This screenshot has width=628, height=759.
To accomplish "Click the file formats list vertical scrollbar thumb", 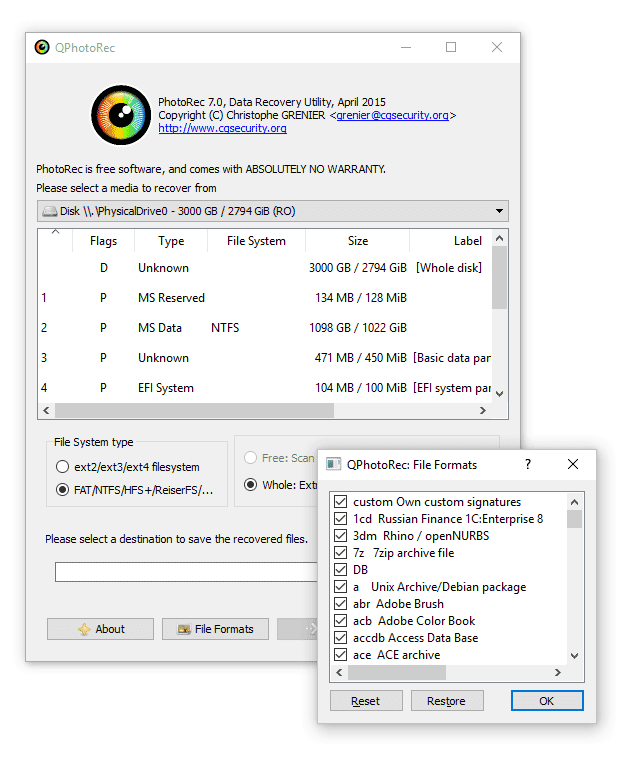I will [574, 519].
